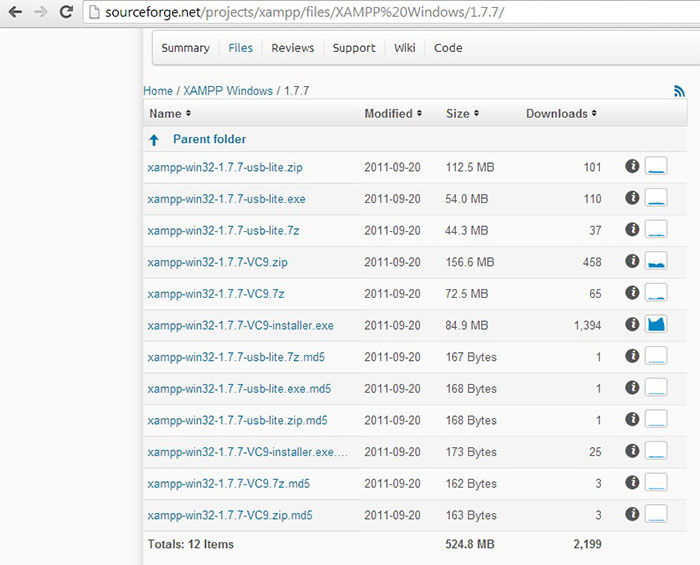Click info icon for xampp-win32-1.7.7-VC9-installer.exe
Image resolution: width=700 pixels, height=565 pixels.
[x=632, y=325]
